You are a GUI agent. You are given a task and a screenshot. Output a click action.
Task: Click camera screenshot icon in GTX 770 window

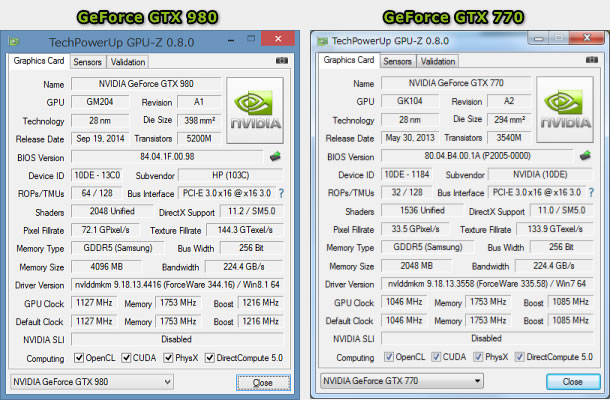click(x=592, y=60)
